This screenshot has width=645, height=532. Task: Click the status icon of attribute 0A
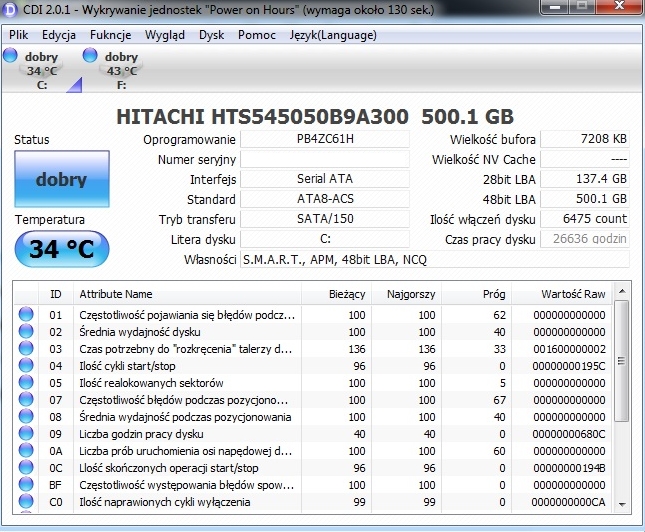click(26, 451)
